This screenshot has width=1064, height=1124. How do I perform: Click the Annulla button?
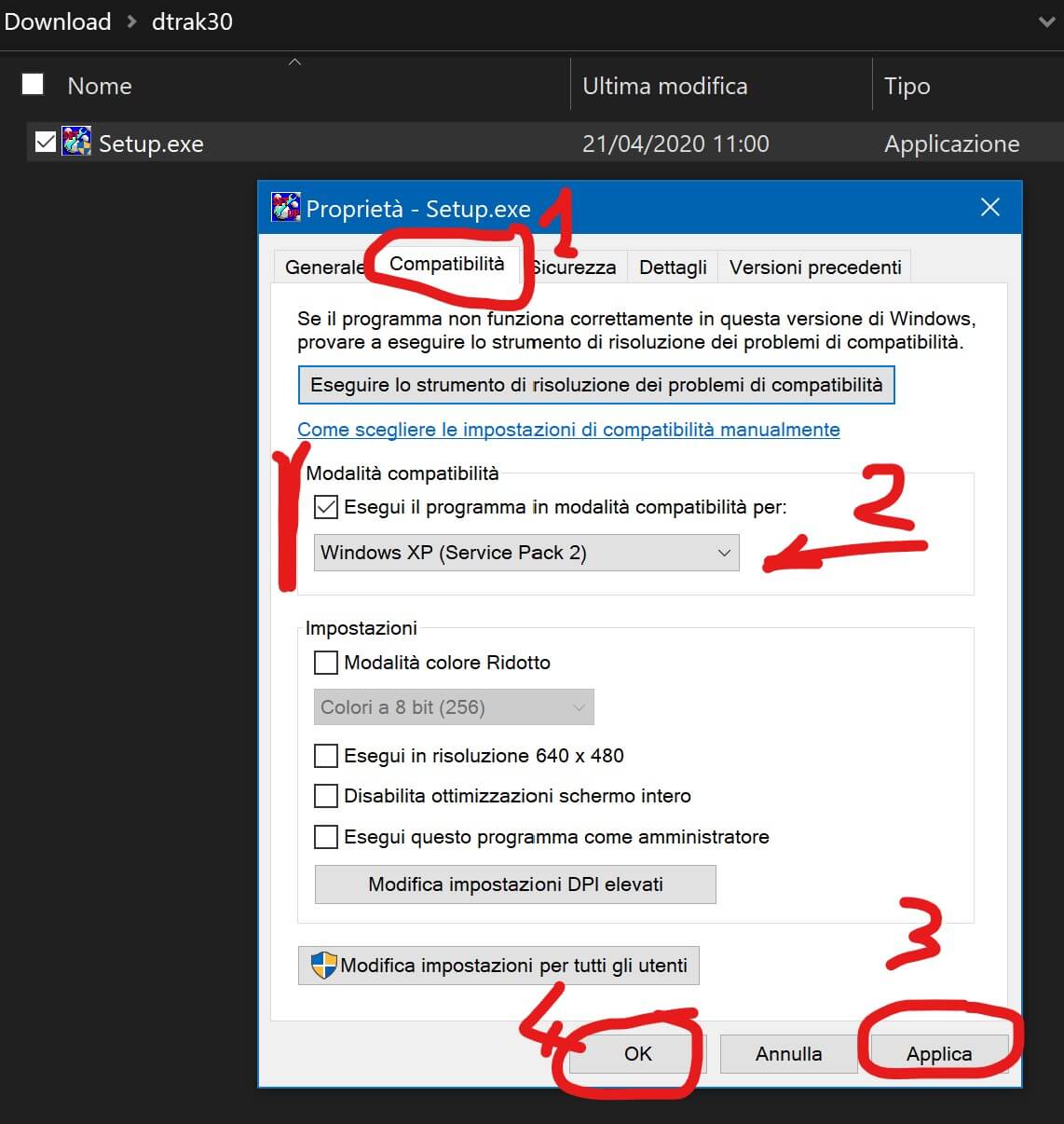[788, 1054]
